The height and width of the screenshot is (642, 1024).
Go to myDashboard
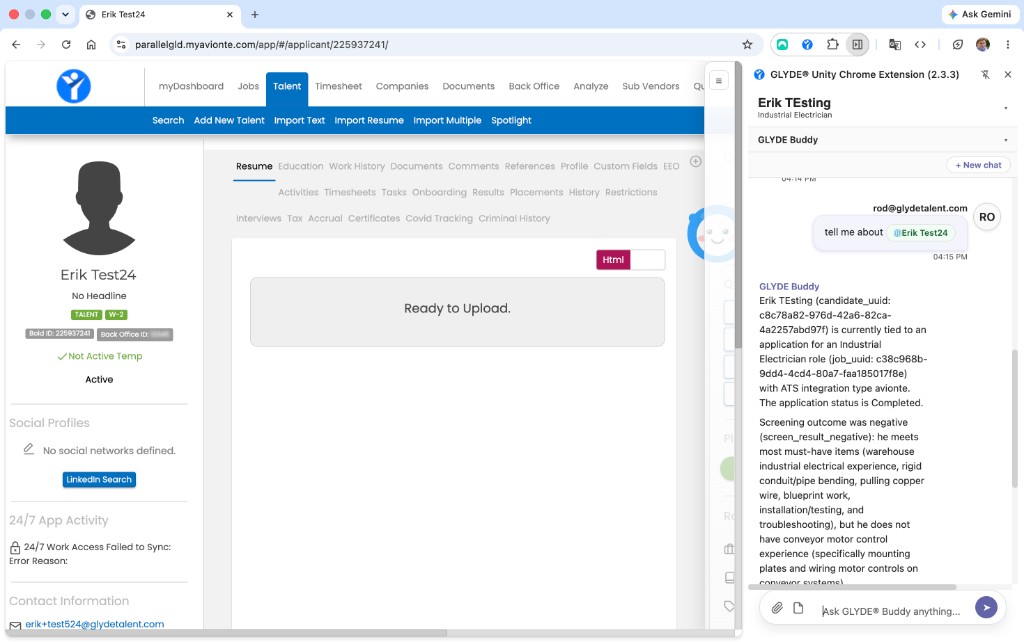191,86
